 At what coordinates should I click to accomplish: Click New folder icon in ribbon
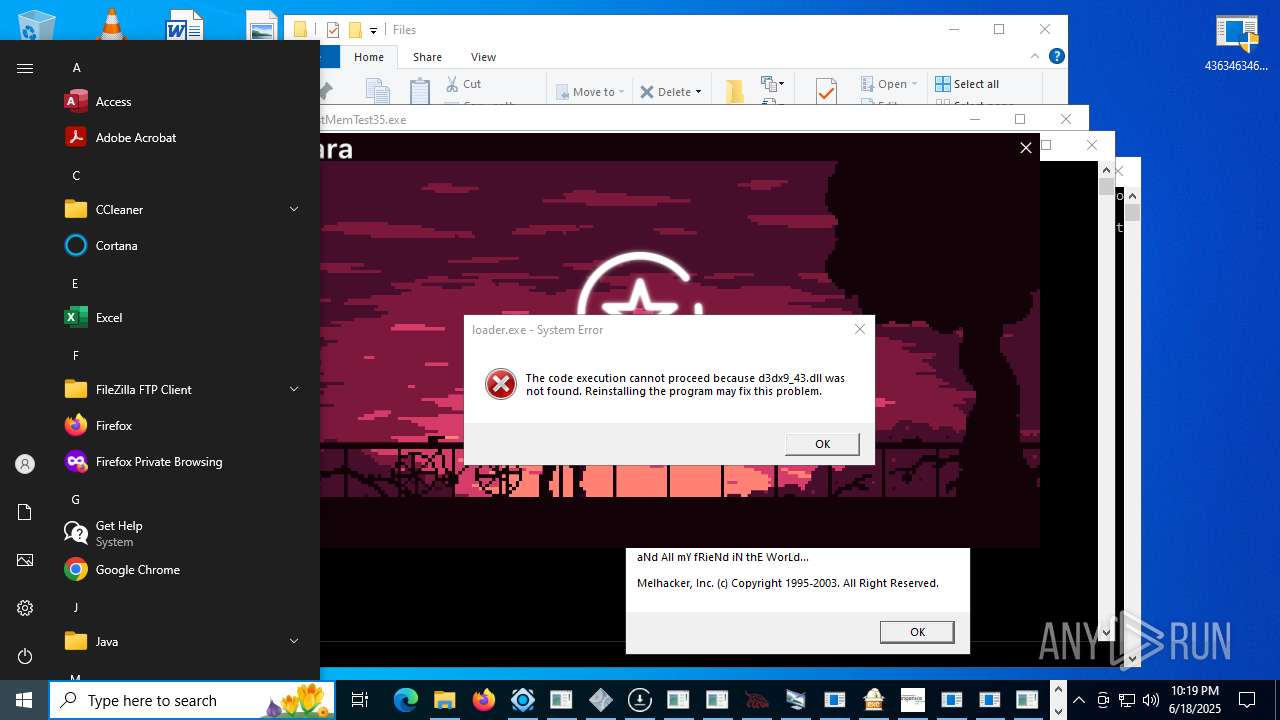pyautogui.click(x=735, y=91)
